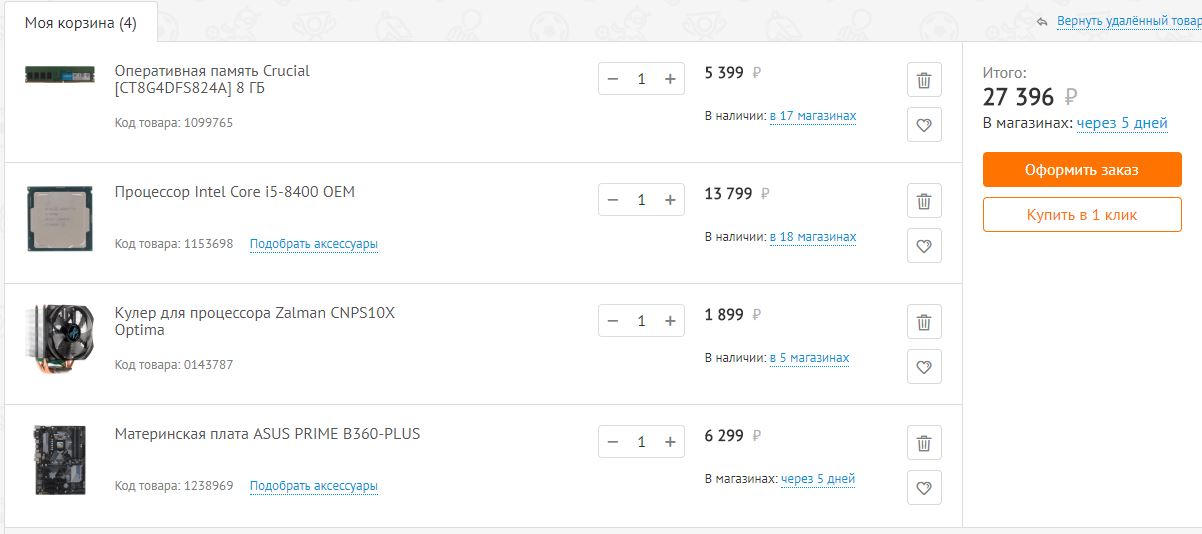Screen dimensions: 1202x534
Task: Increase Crucial RAM quantity by one
Action: (x=670, y=79)
